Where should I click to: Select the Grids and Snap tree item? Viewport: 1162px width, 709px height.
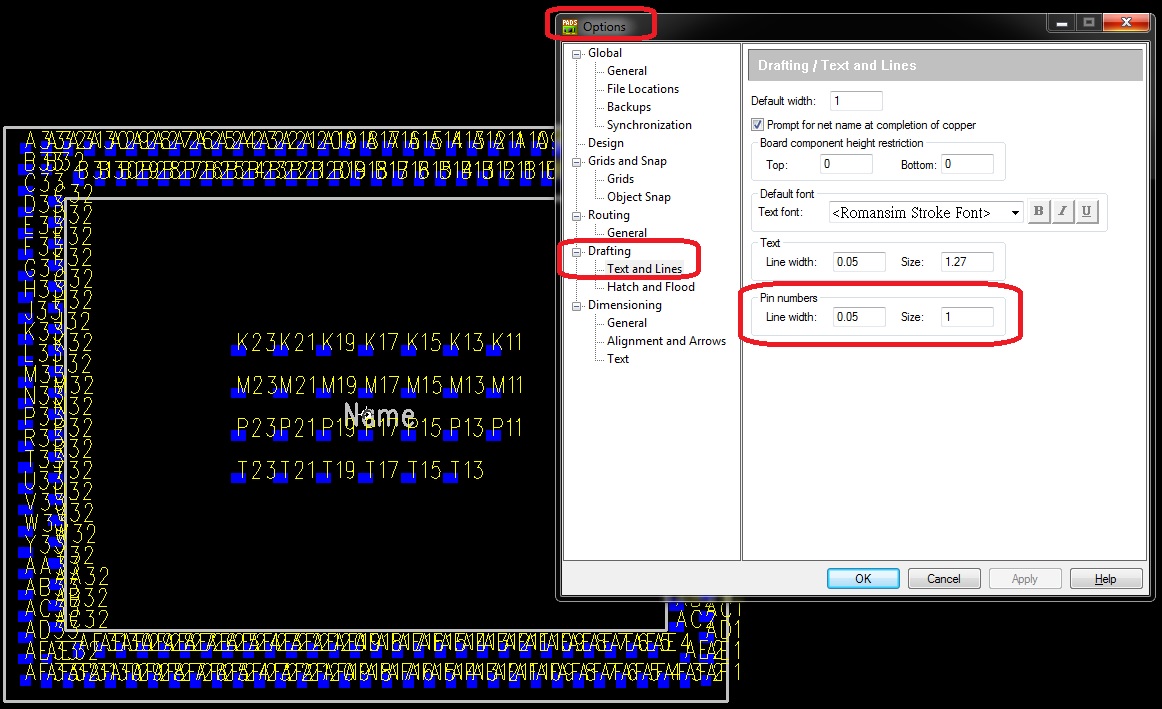tap(627, 161)
